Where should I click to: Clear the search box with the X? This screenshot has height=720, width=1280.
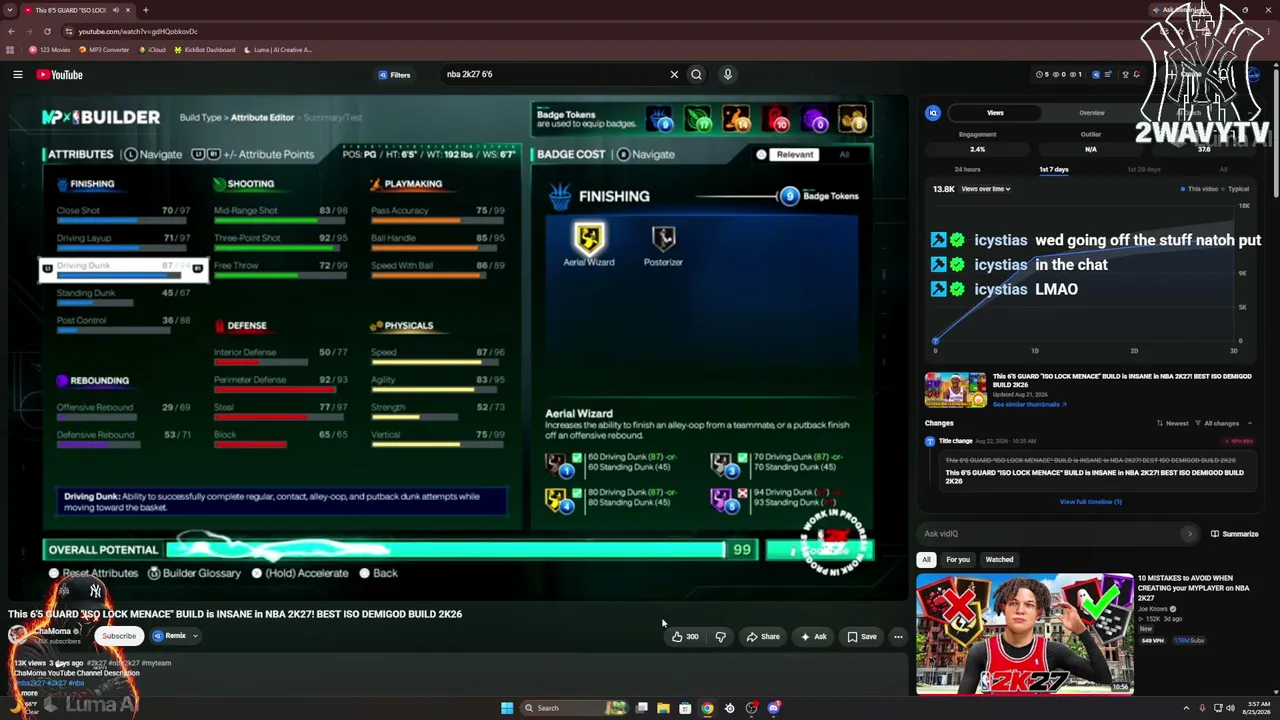tap(674, 74)
